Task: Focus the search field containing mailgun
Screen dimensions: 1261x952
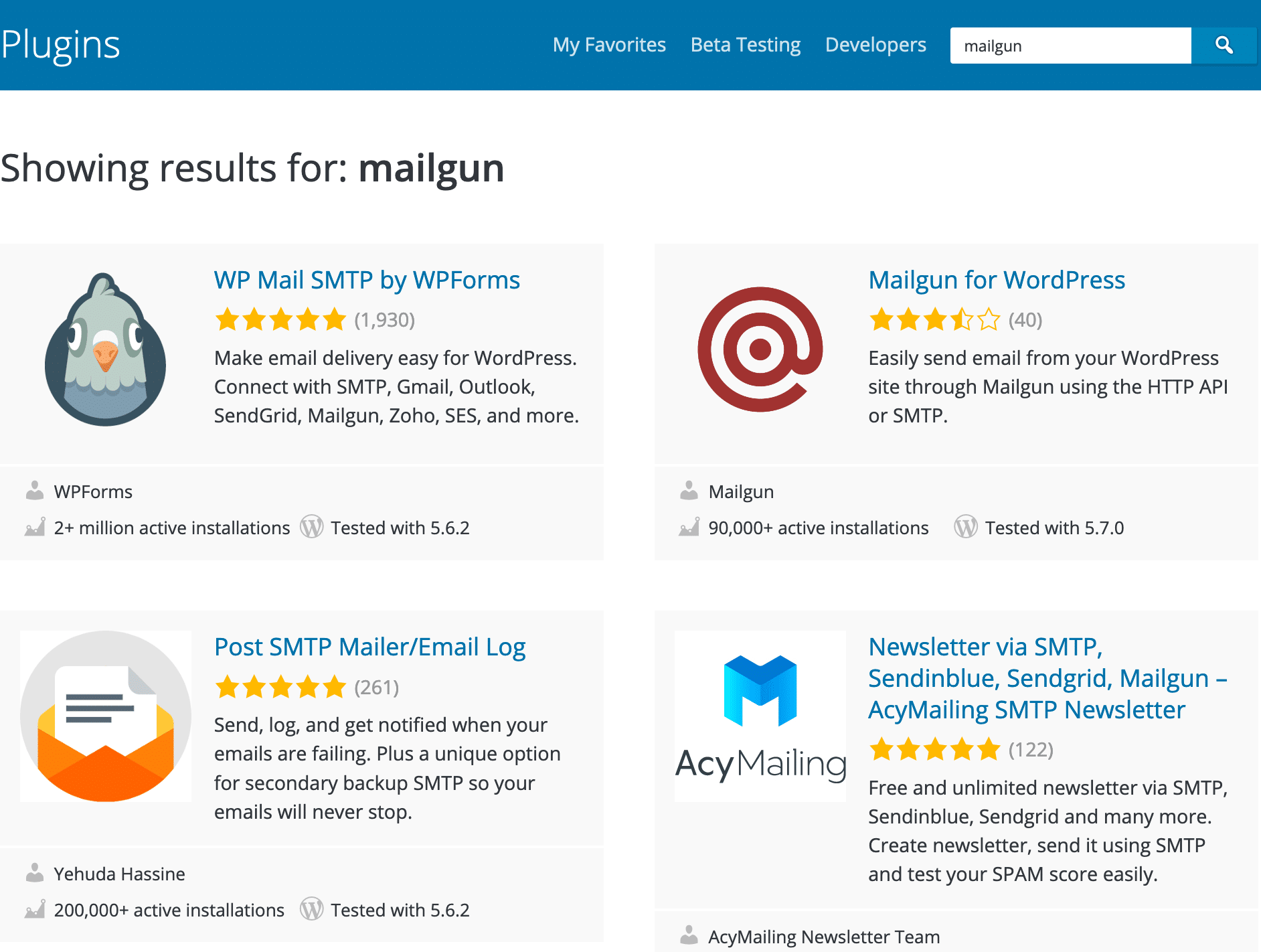Action: coord(1071,46)
